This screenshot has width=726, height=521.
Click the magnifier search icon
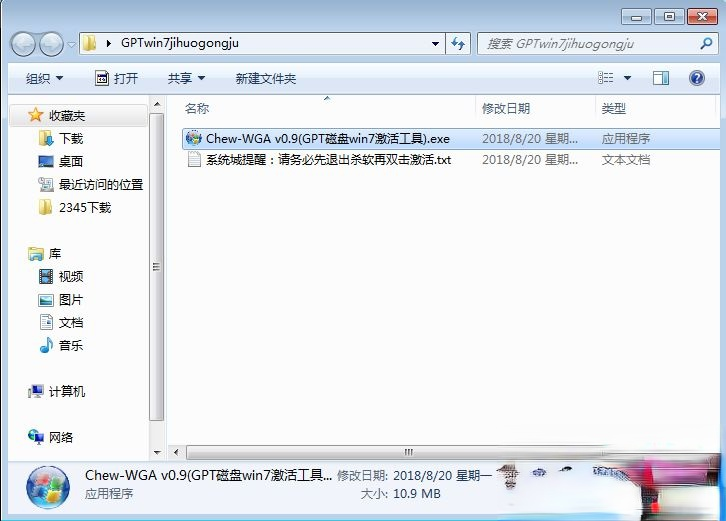click(x=706, y=44)
